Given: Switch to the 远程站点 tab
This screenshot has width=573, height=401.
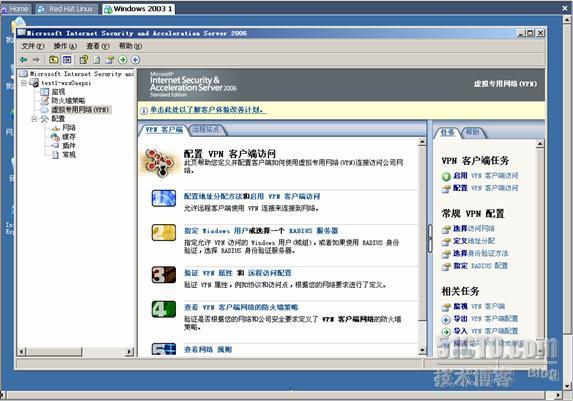Looking at the screenshot, I should (206, 130).
